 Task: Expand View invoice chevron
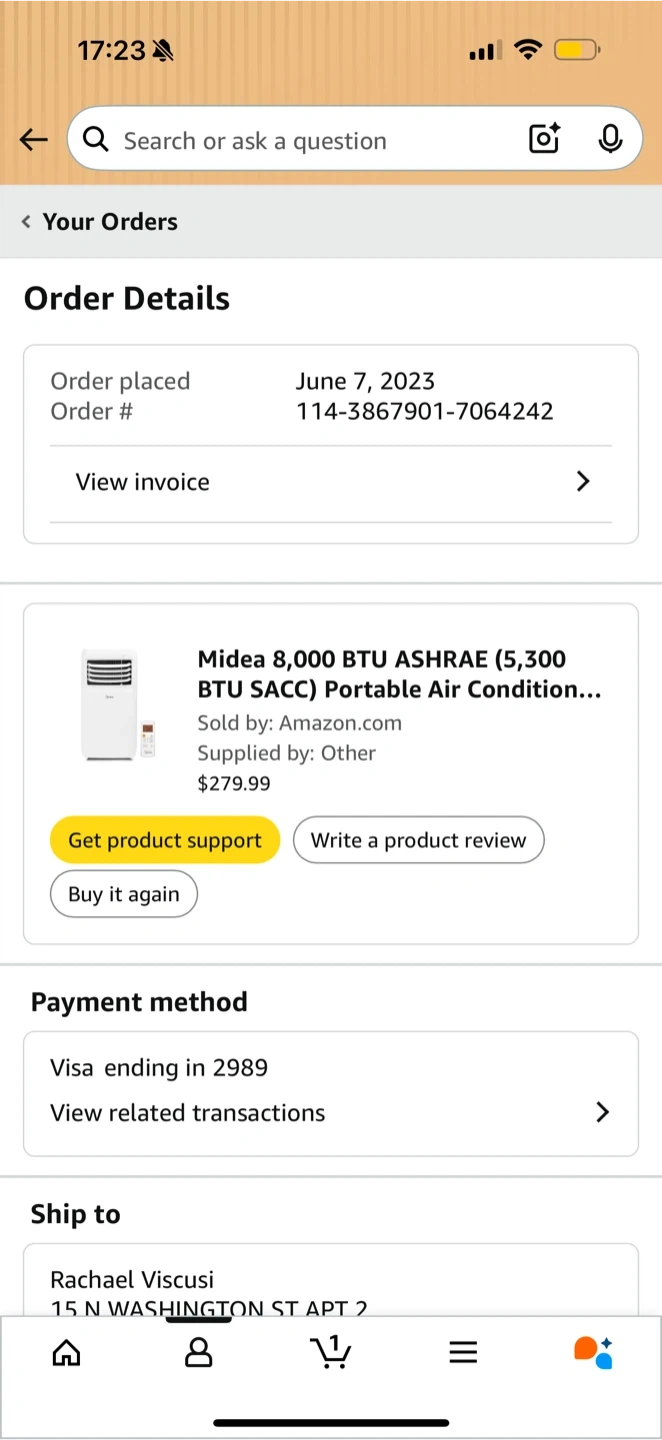584,482
